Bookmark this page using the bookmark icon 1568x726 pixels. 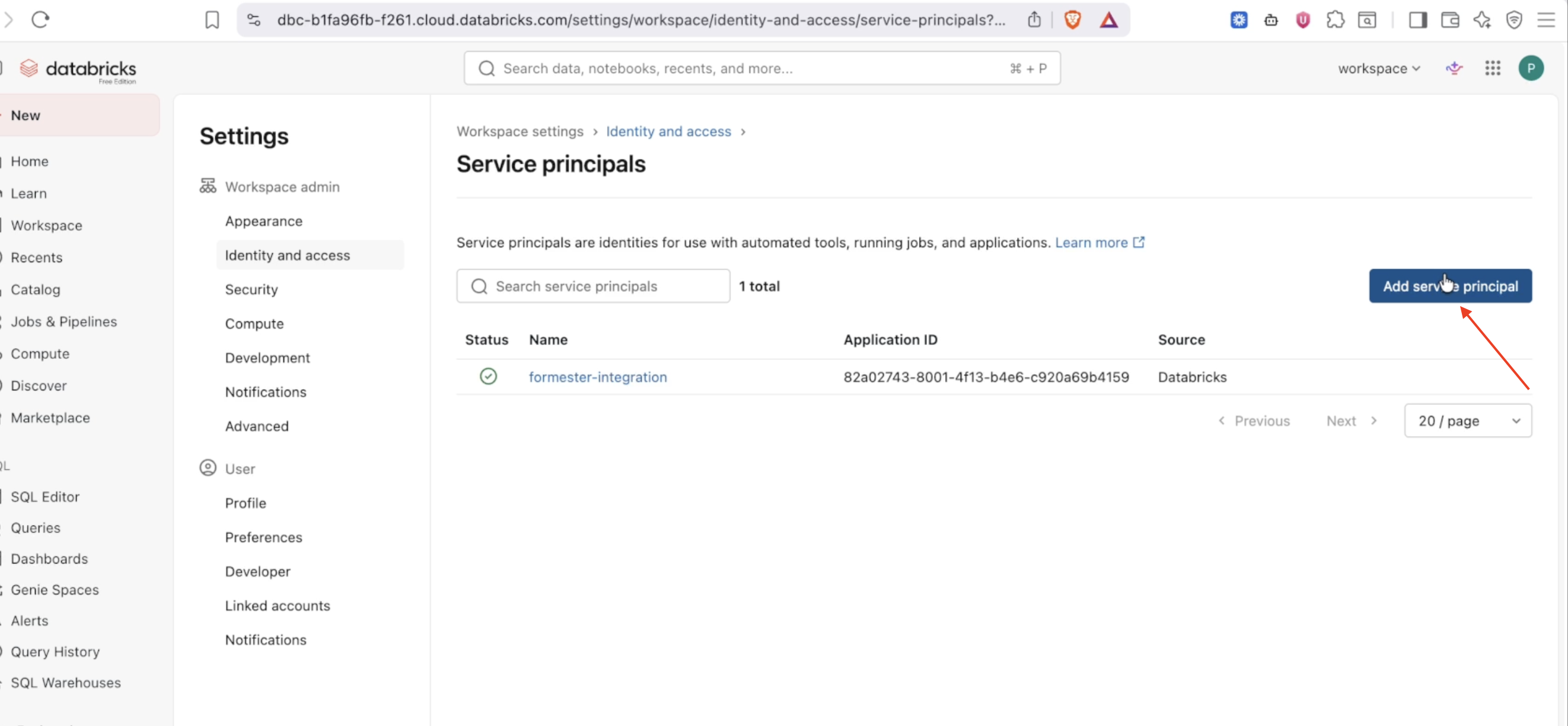[212, 20]
